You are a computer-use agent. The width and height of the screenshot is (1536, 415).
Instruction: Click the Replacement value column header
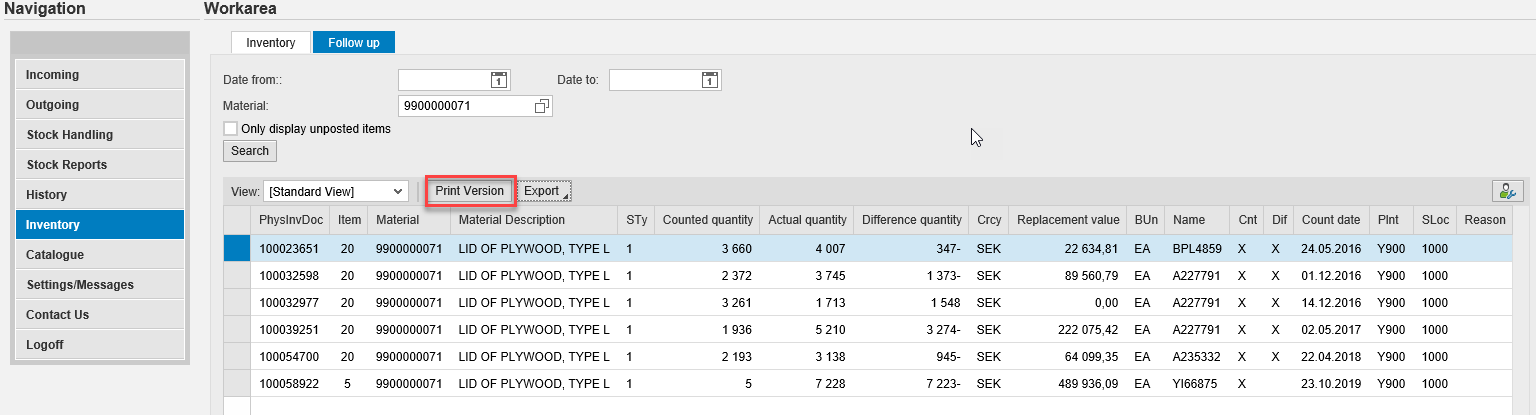tap(1066, 220)
